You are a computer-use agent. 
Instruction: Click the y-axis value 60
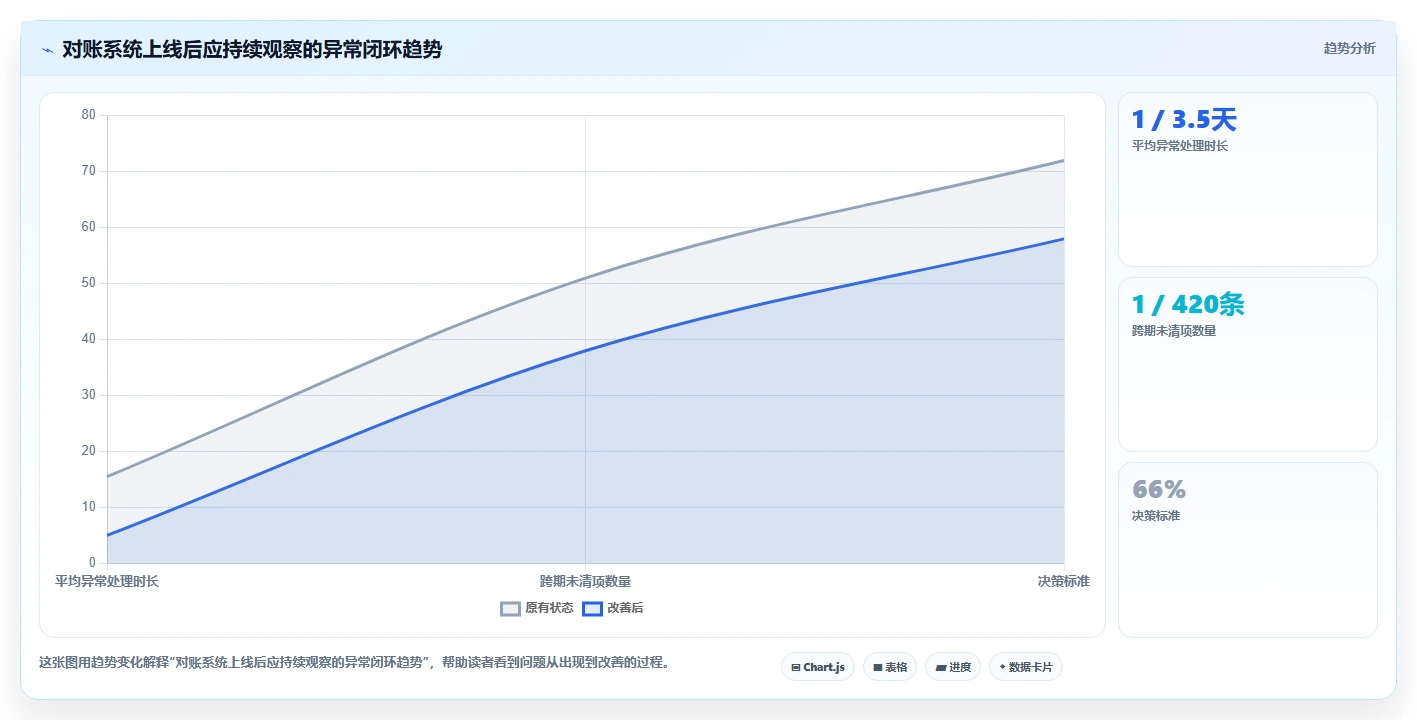click(x=89, y=227)
